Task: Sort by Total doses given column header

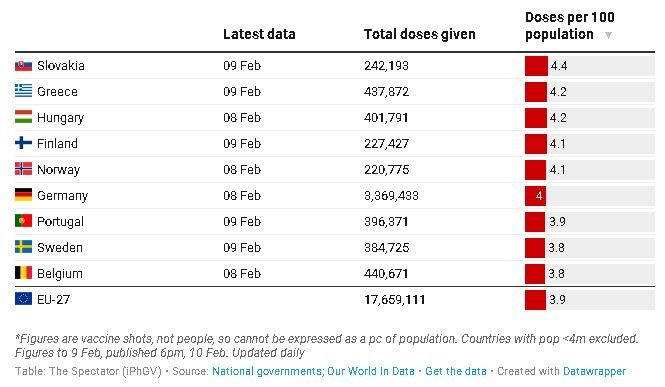Action: point(419,34)
